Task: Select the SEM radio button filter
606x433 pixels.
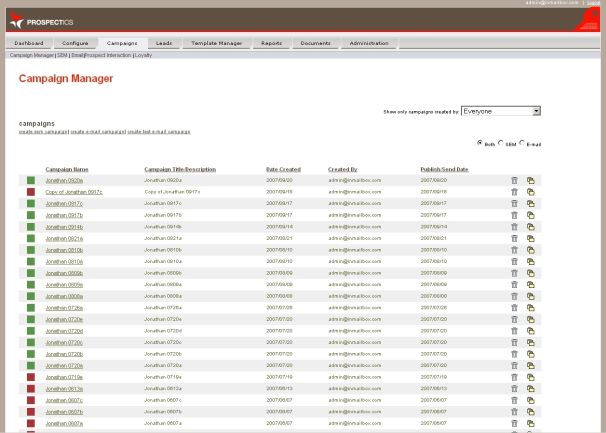Action: [501, 142]
